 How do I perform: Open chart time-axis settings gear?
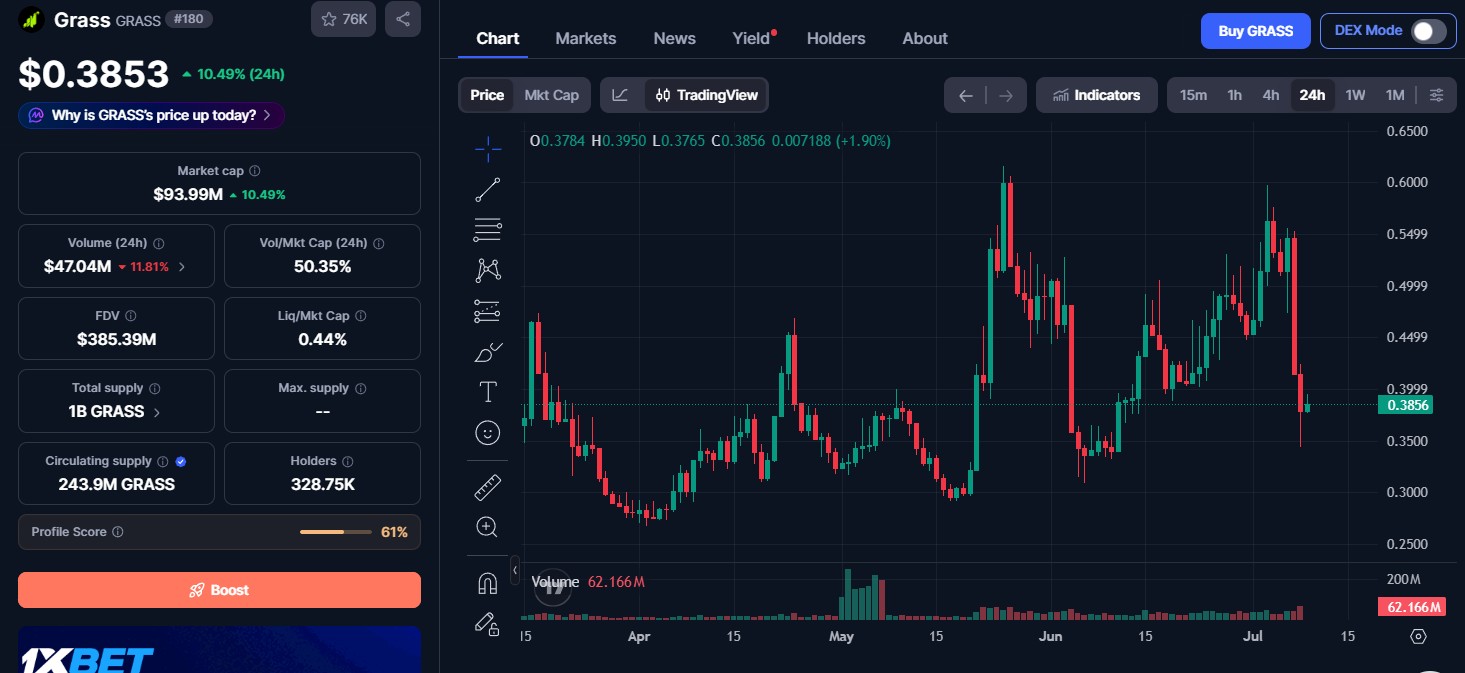pyautogui.click(x=1418, y=636)
